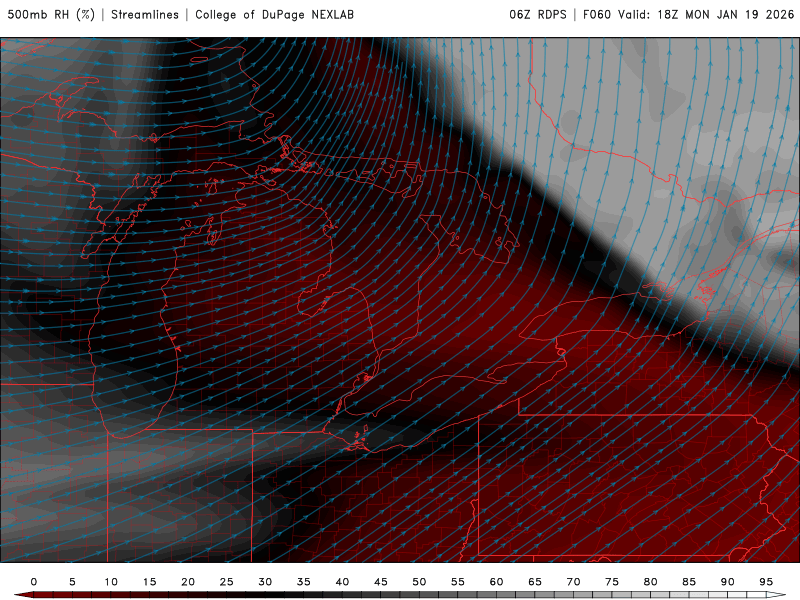Click the "30" label on the color scale
Image resolution: width=800 pixels, height=600 pixels.
point(265,582)
